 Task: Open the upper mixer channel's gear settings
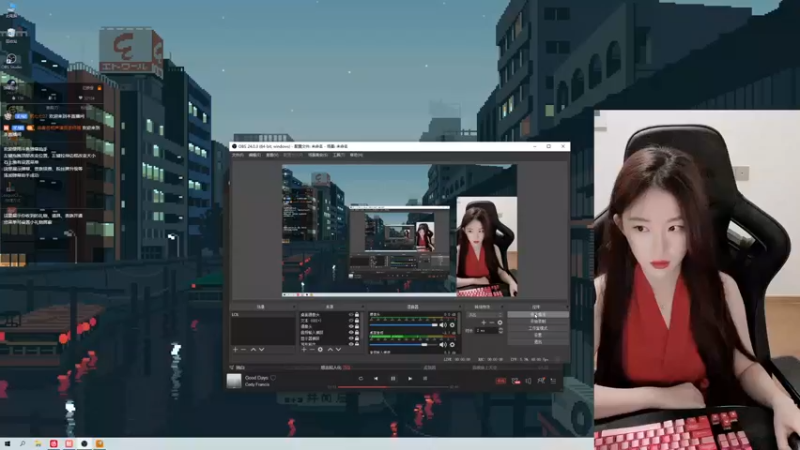452,325
